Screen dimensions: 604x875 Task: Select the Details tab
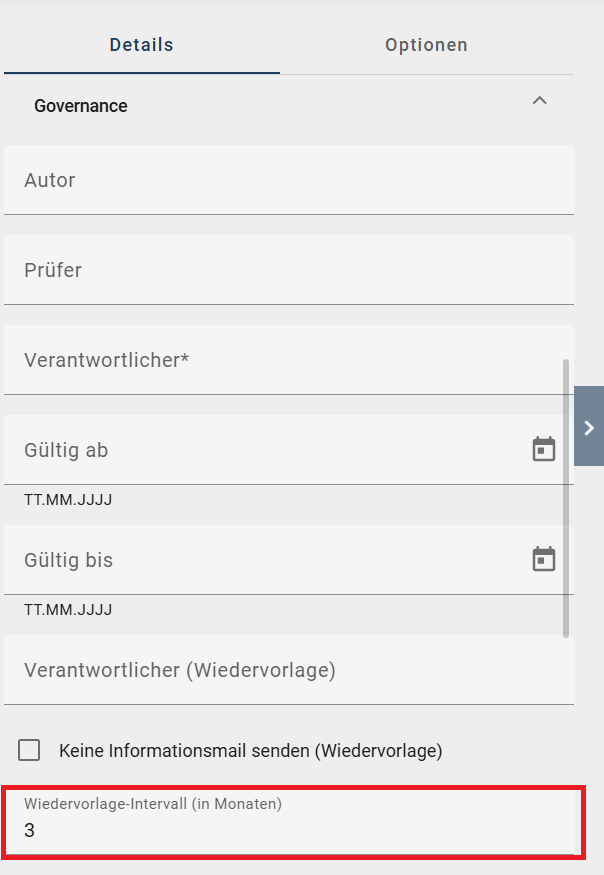pyautogui.click(x=141, y=44)
